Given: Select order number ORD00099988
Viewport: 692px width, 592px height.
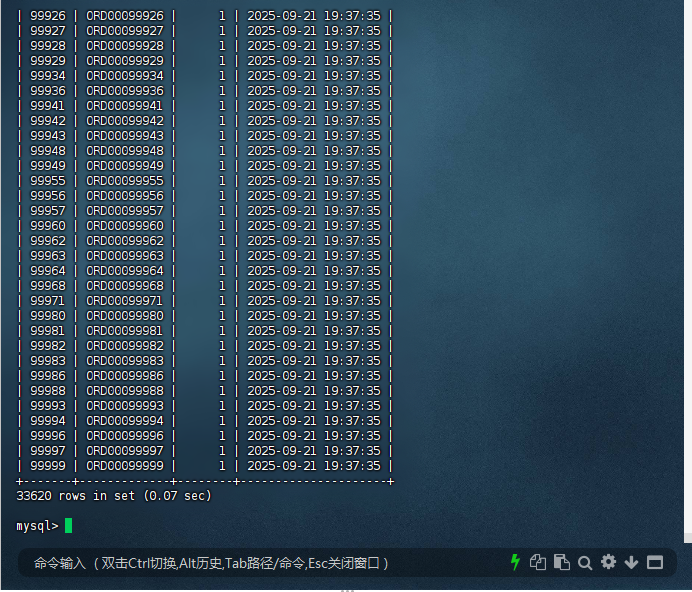Looking at the screenshot, I should 125,391.
